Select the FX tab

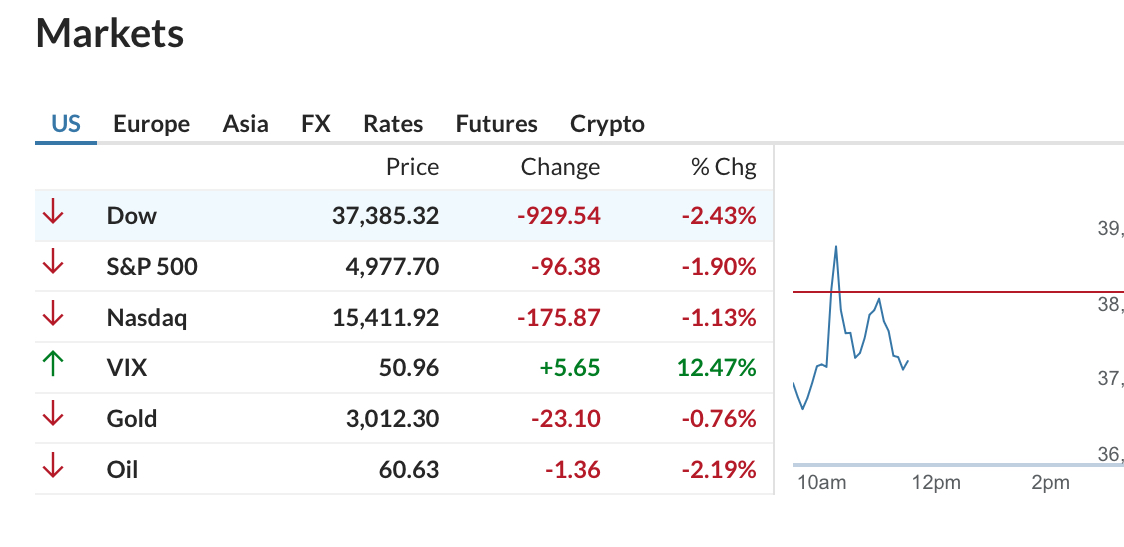pyautogui.click(x=315, y=124)
